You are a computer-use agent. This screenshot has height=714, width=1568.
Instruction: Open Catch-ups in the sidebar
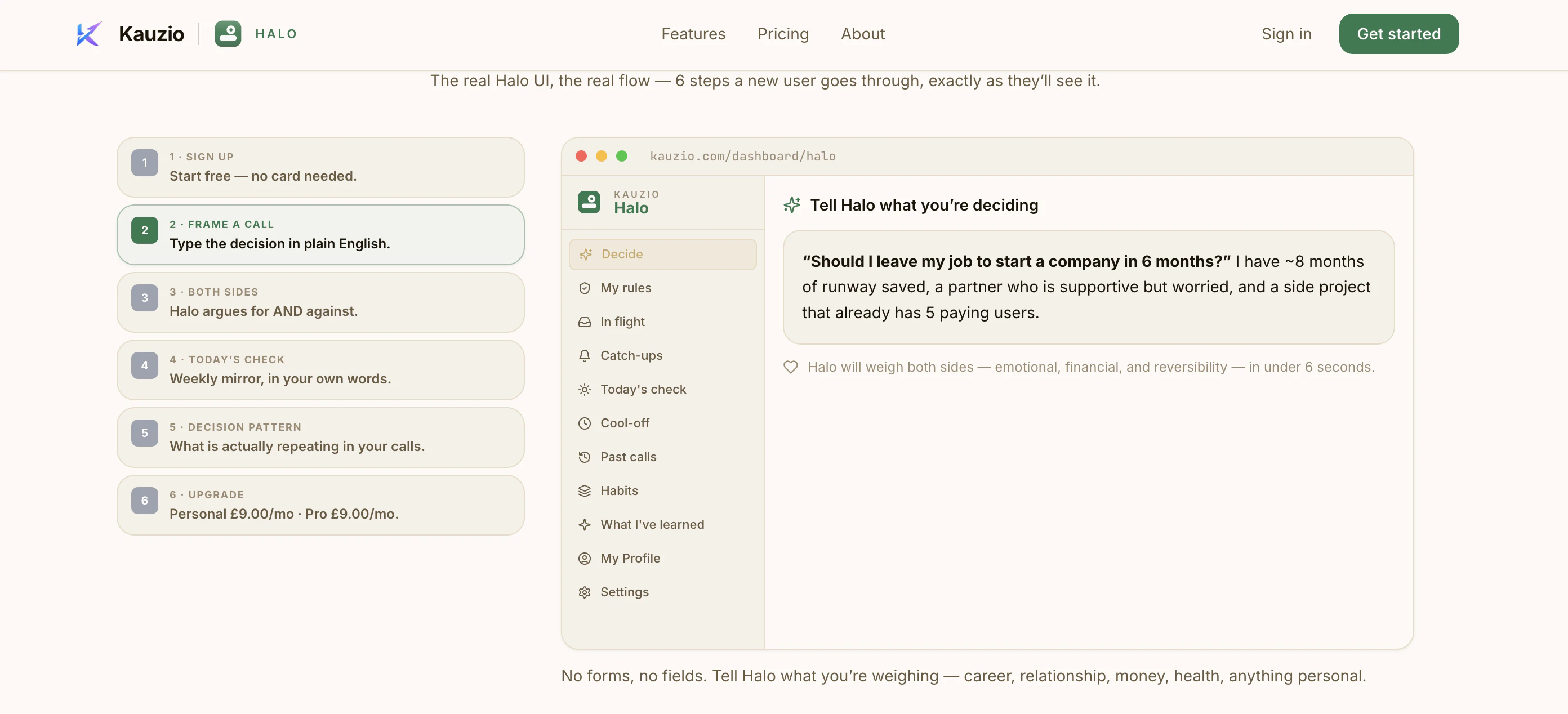pos(662,356)
